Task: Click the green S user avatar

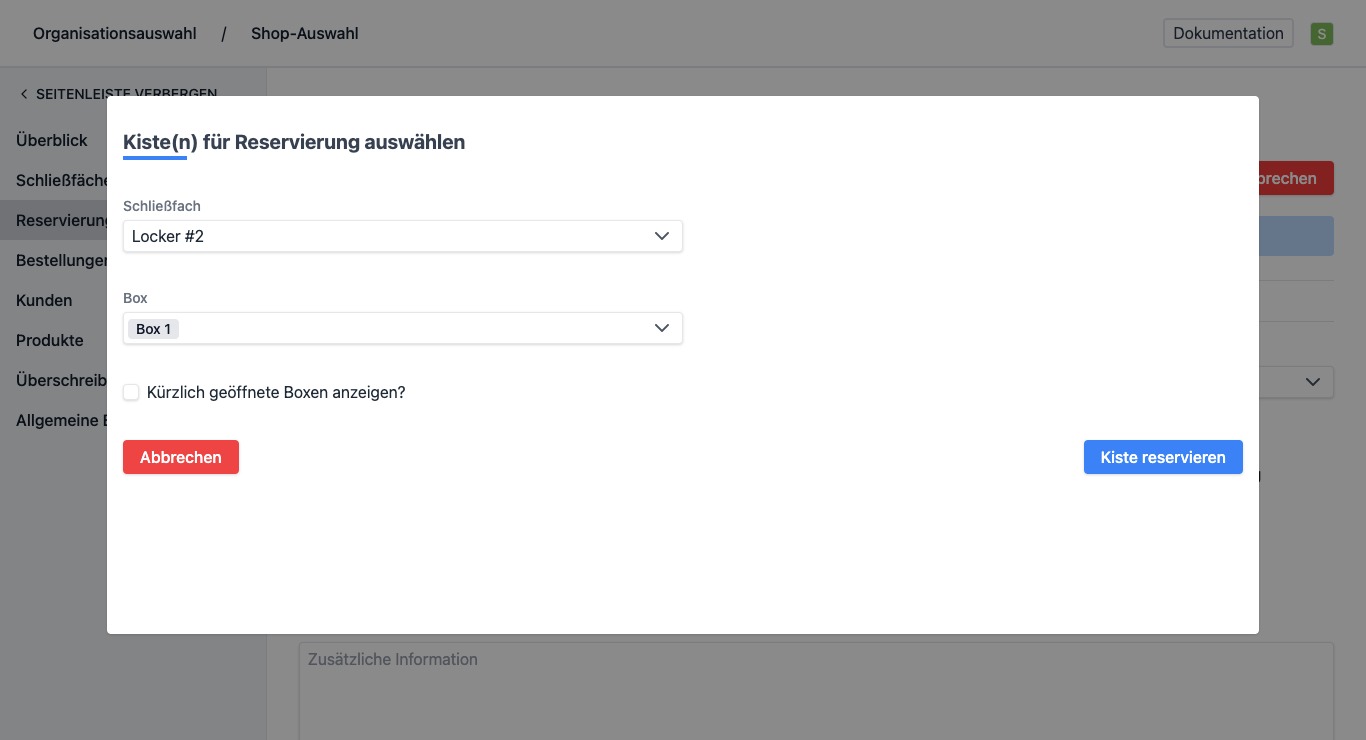Action: 1321,34
